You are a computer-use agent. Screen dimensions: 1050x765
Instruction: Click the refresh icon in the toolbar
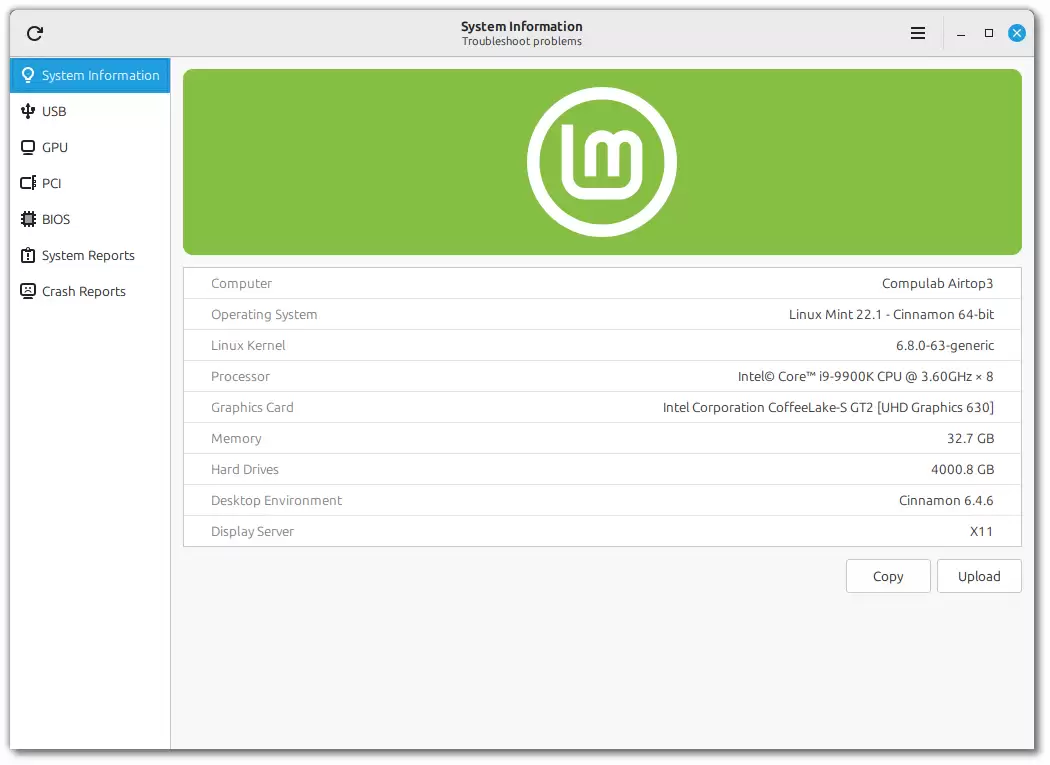tap(34, 32)
